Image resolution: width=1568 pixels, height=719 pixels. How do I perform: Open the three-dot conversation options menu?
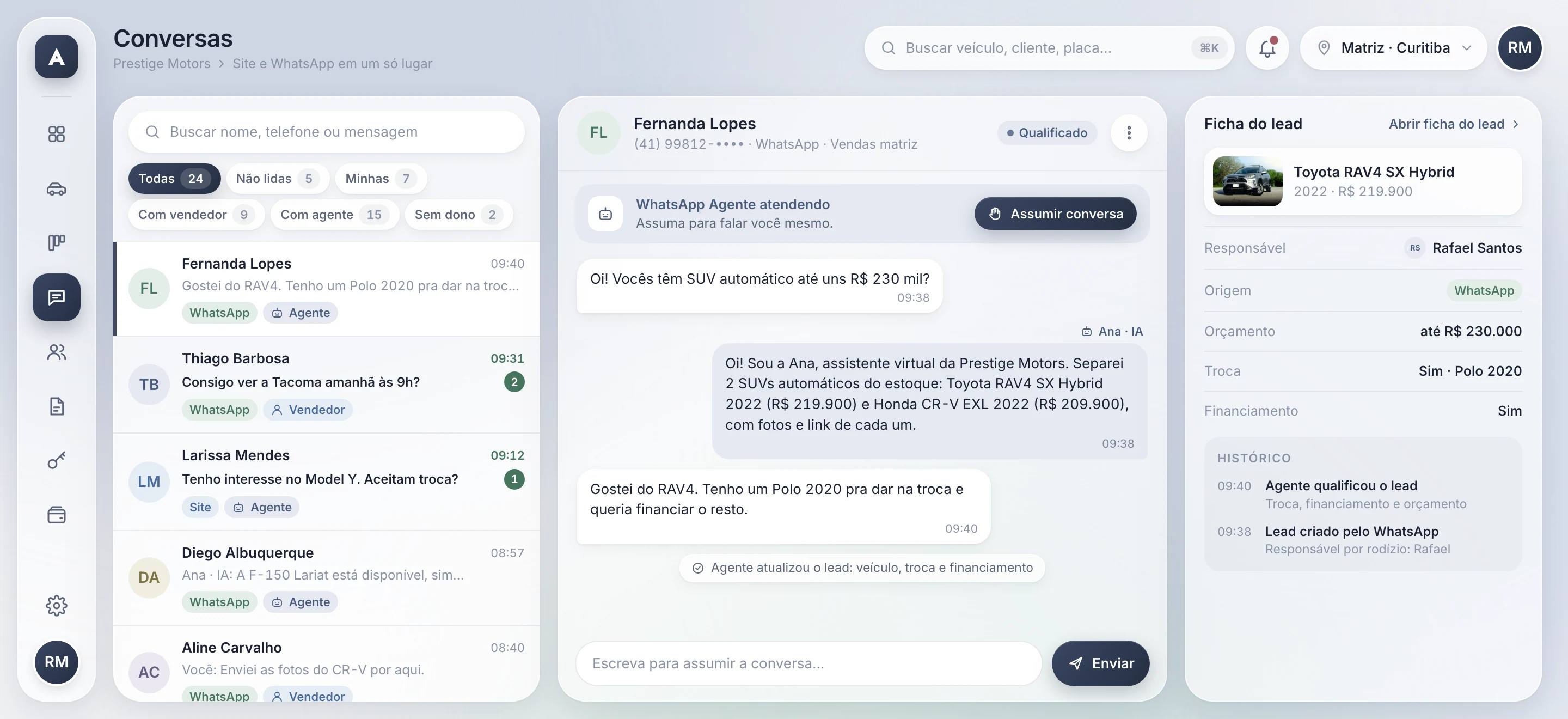(x=1129, y=133)
